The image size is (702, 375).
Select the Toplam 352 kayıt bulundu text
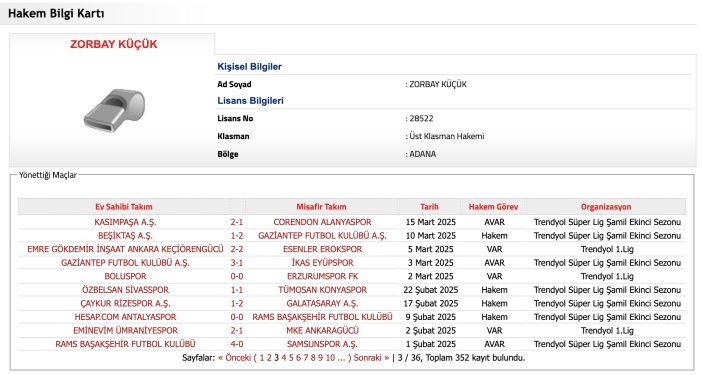[475, 358]
